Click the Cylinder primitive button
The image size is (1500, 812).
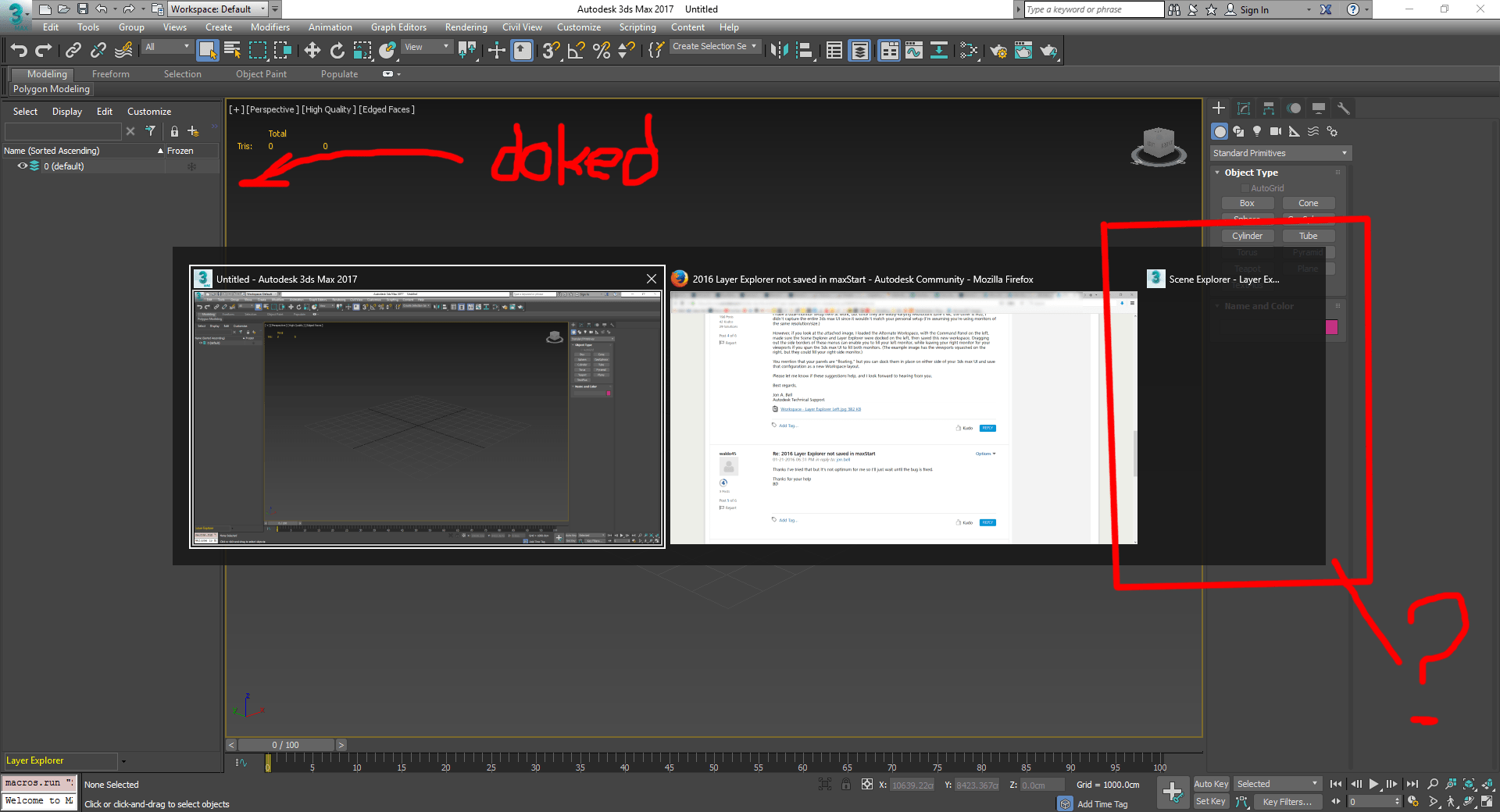[x=1247, y=236]
